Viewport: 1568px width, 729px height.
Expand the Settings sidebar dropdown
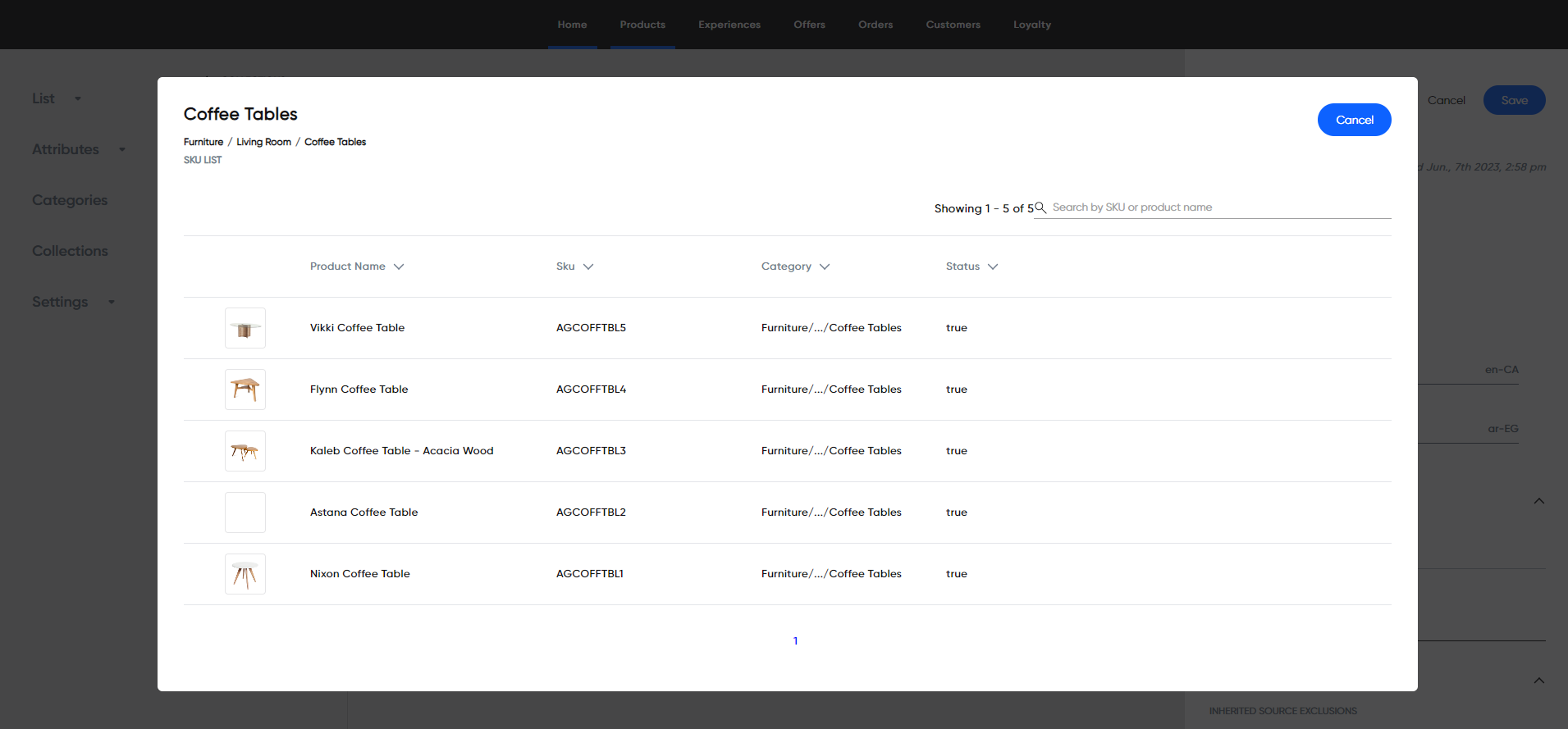pos(112,302)
